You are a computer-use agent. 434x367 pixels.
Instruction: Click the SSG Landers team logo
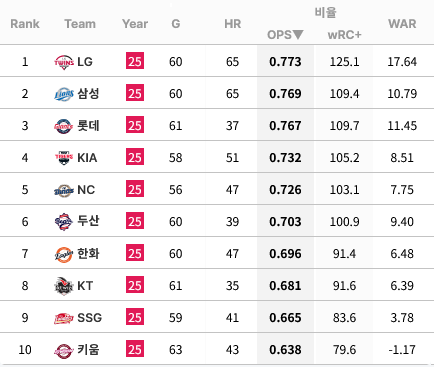[64, 318]
